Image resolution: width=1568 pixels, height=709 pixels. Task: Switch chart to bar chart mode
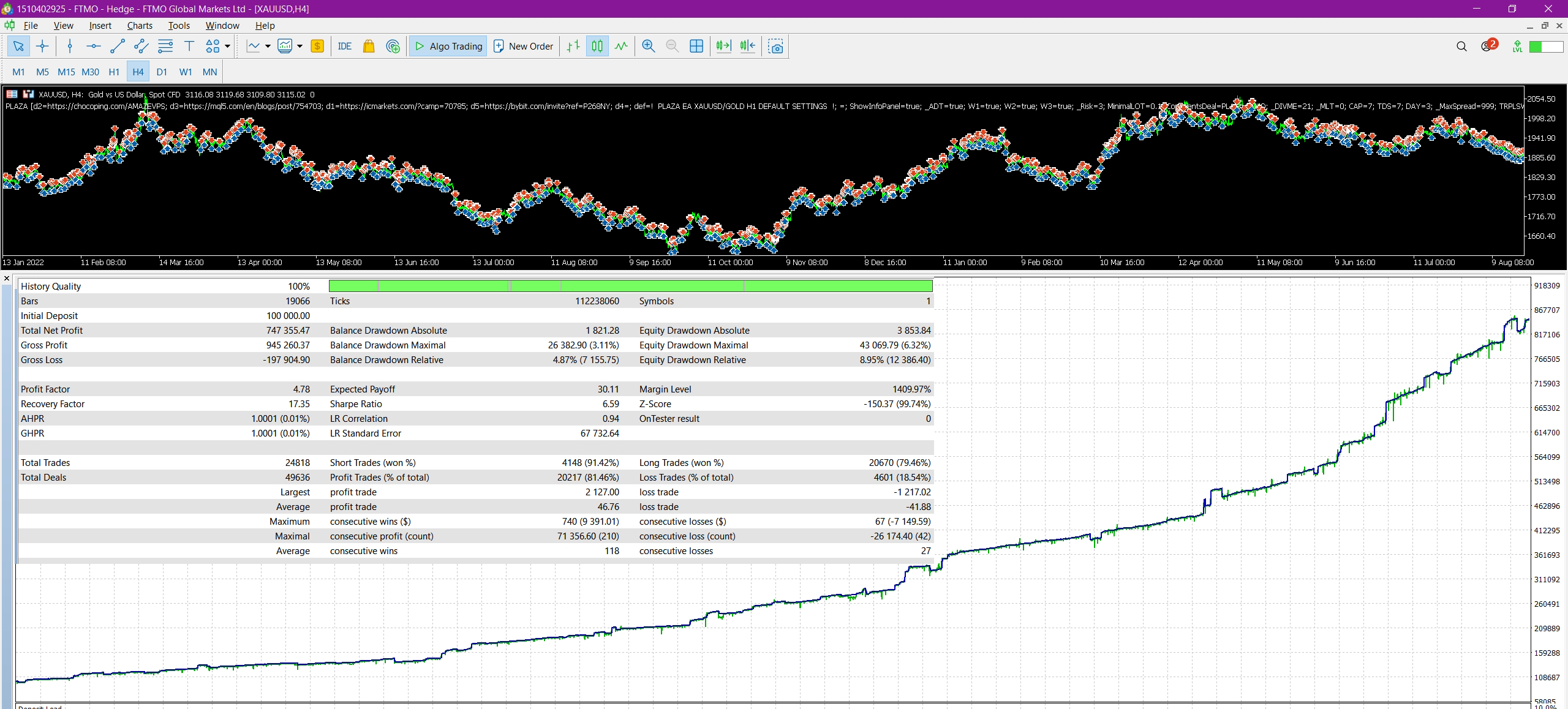[x=573, y=46]
